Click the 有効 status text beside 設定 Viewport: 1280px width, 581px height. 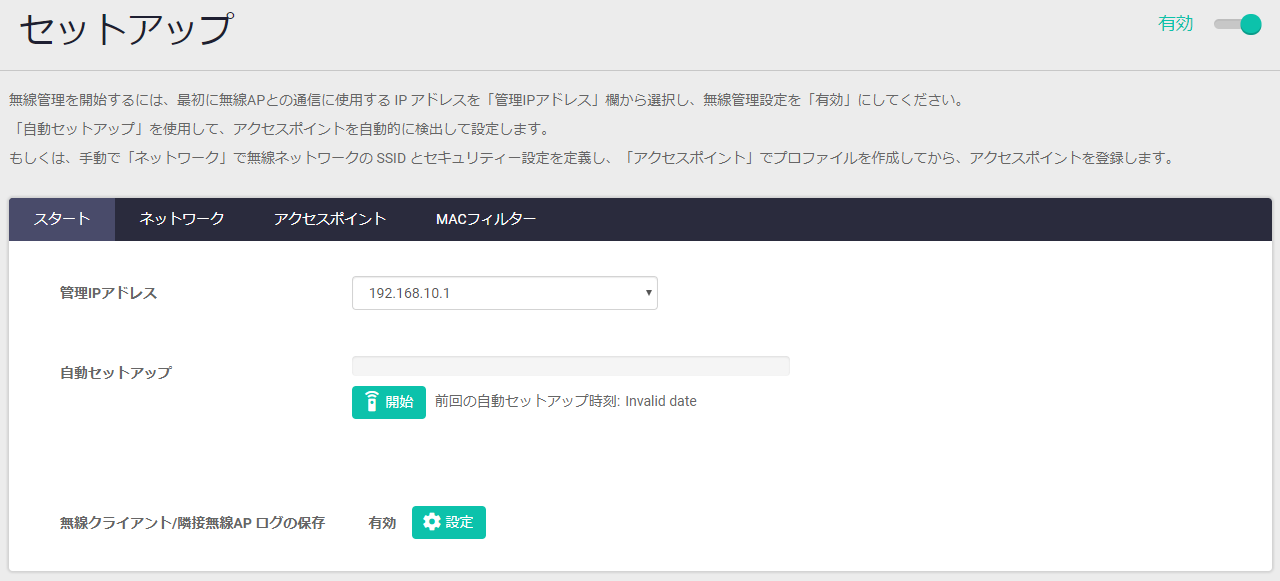tap(382, 522)
